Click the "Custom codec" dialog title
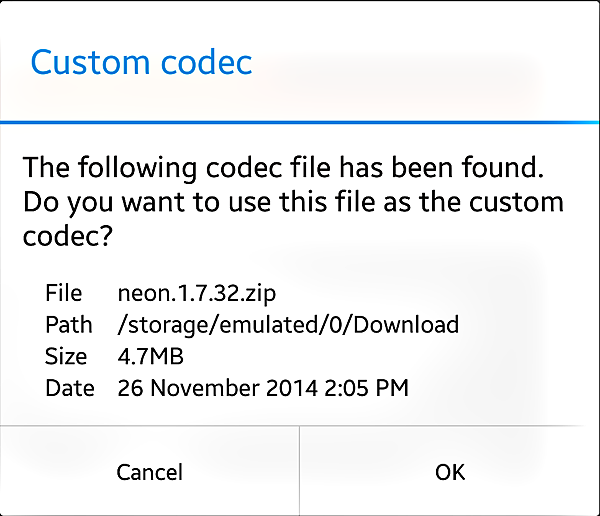The image size is (600, 516). 141,62
